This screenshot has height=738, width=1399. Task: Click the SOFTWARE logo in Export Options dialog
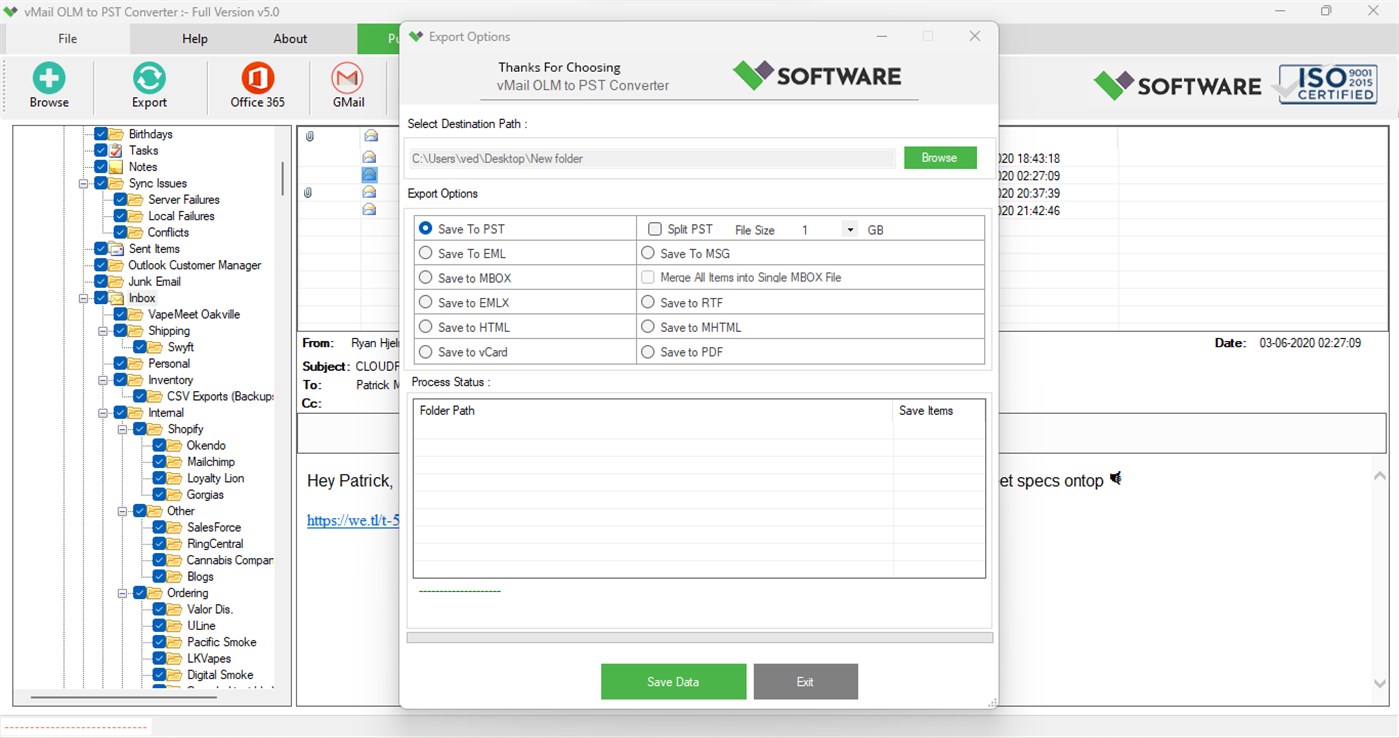(817, 74)
